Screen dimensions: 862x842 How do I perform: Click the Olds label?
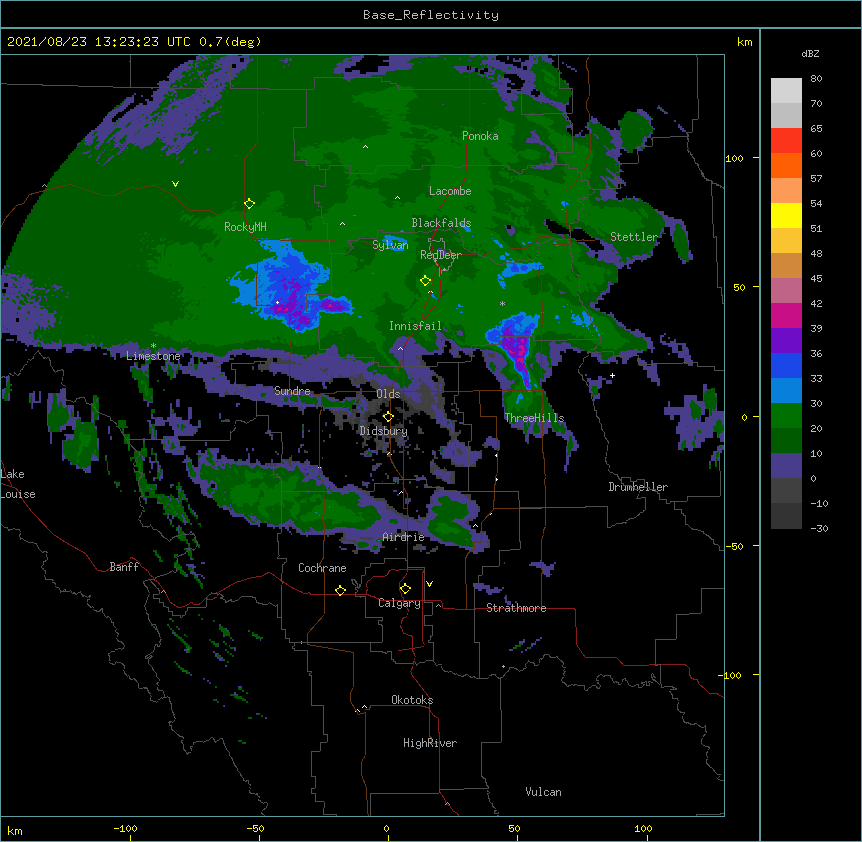pyautogui.click(x=388, y=394)
